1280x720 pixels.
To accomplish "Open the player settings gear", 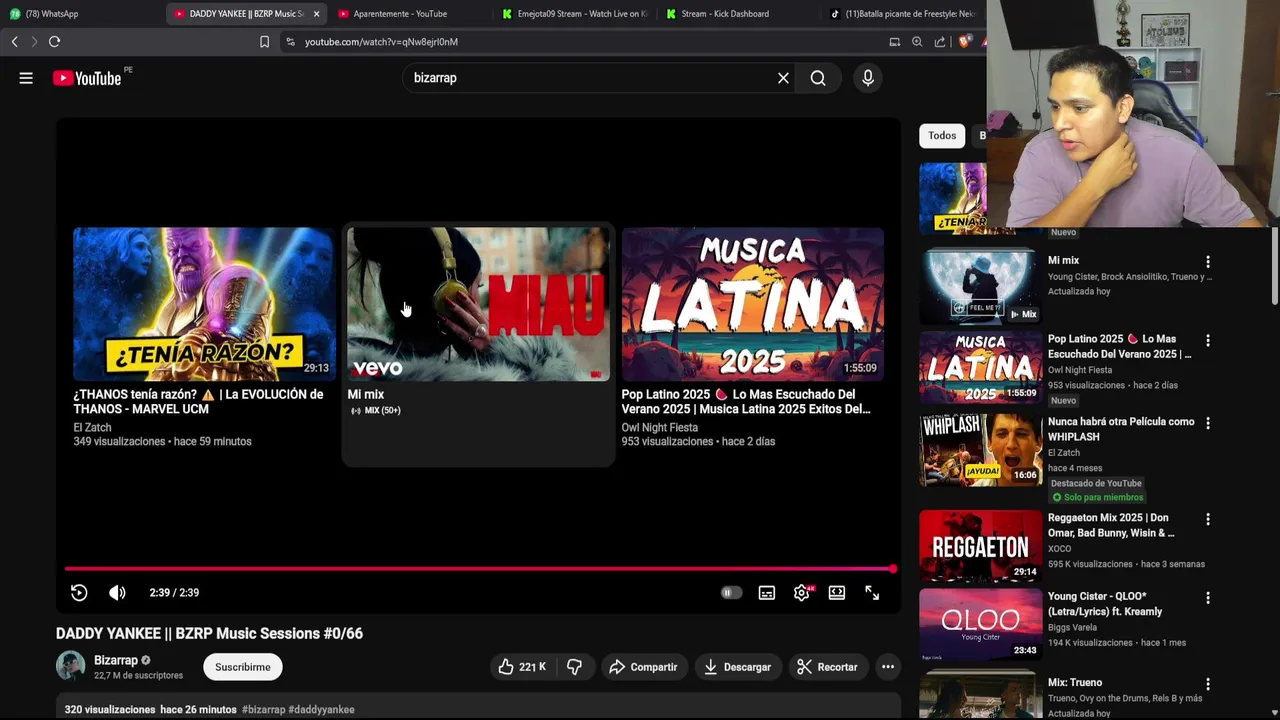I will [x=802, y=593].
